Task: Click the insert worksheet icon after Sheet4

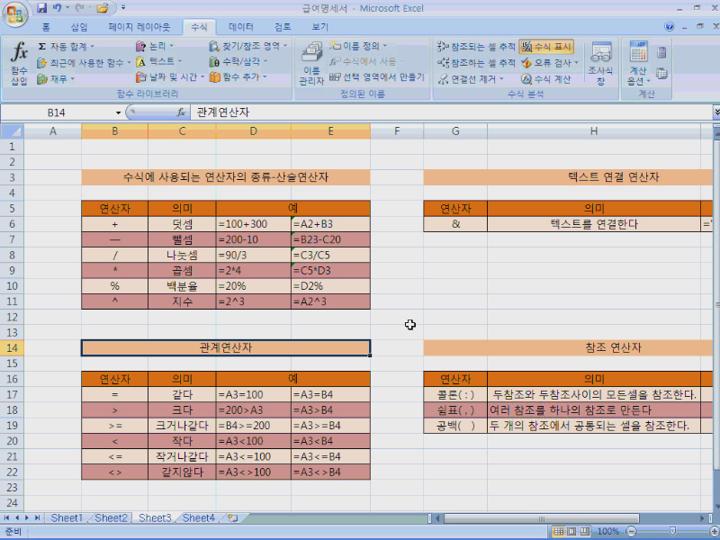Action: [233, 518]
